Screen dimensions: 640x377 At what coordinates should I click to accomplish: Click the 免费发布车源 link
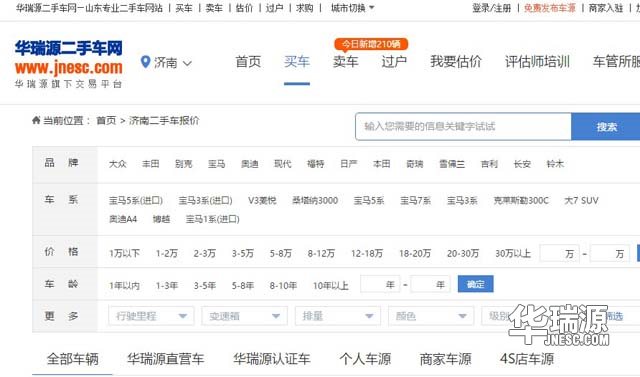point(550,8)
